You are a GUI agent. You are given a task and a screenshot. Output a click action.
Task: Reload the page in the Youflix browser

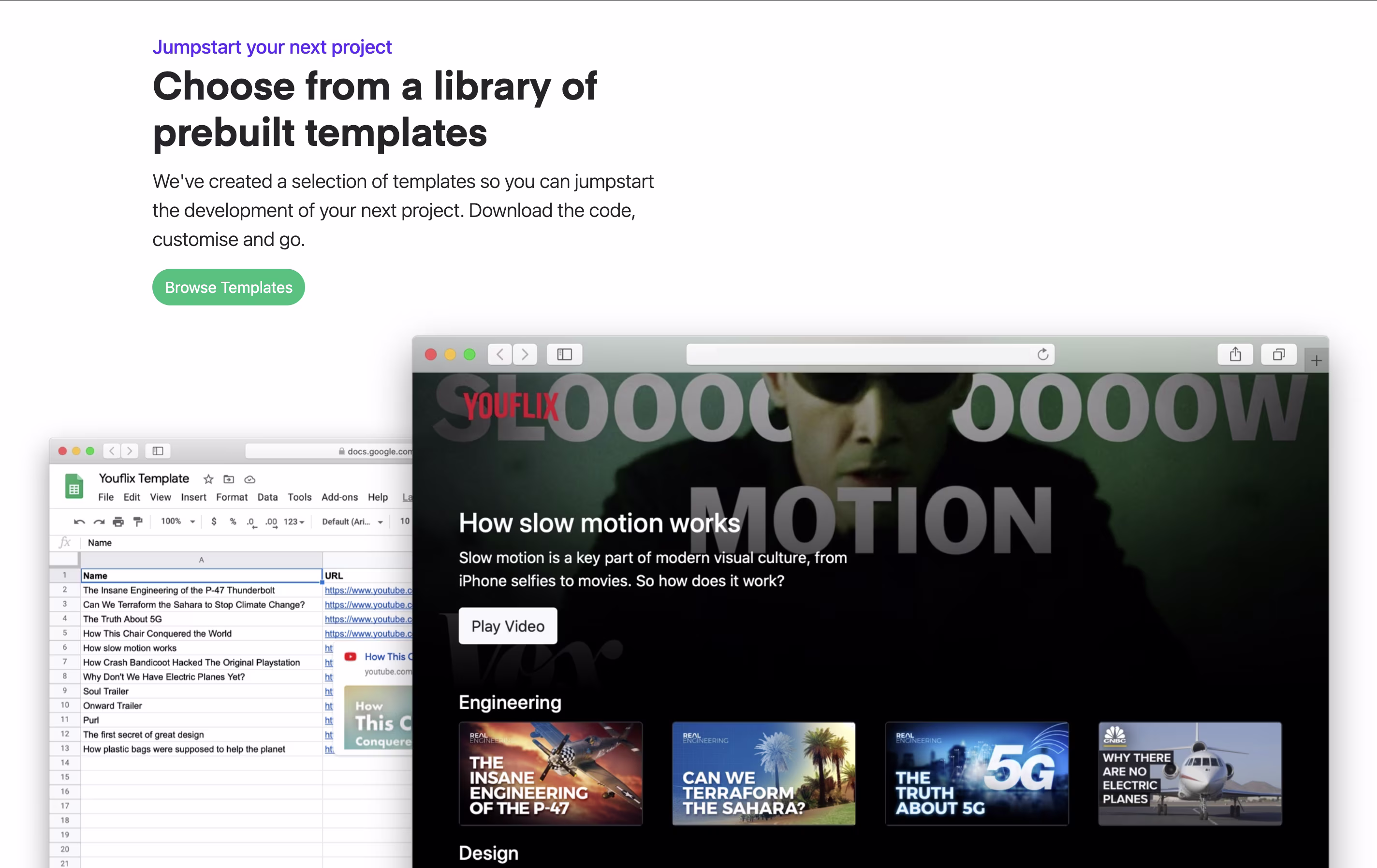coord(1043,354)
